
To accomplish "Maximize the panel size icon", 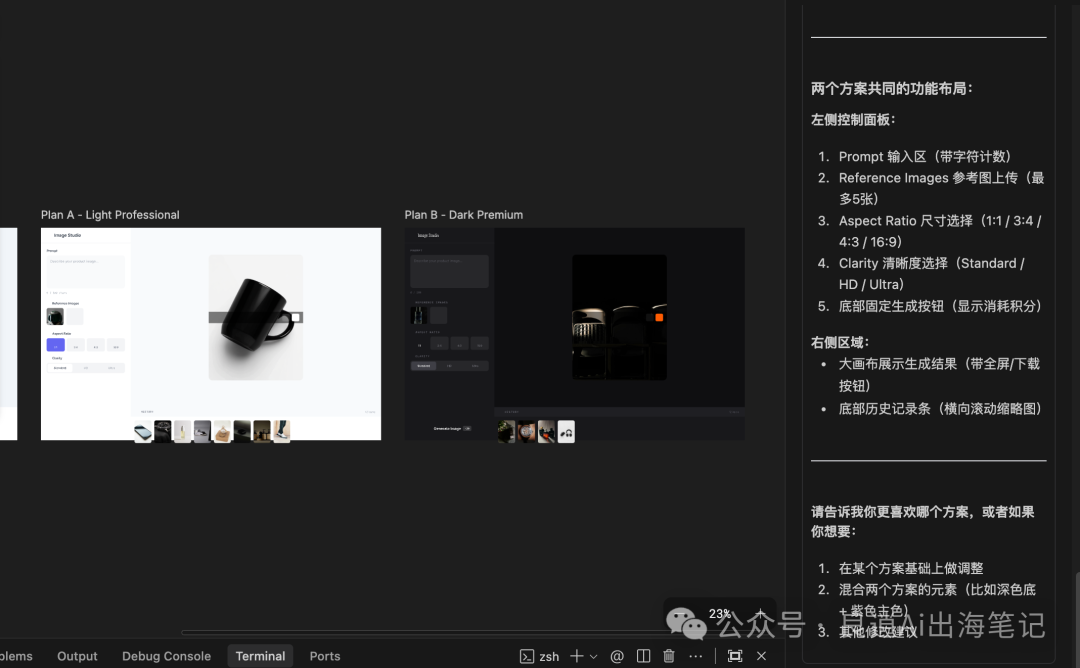I will coord(735,656).
